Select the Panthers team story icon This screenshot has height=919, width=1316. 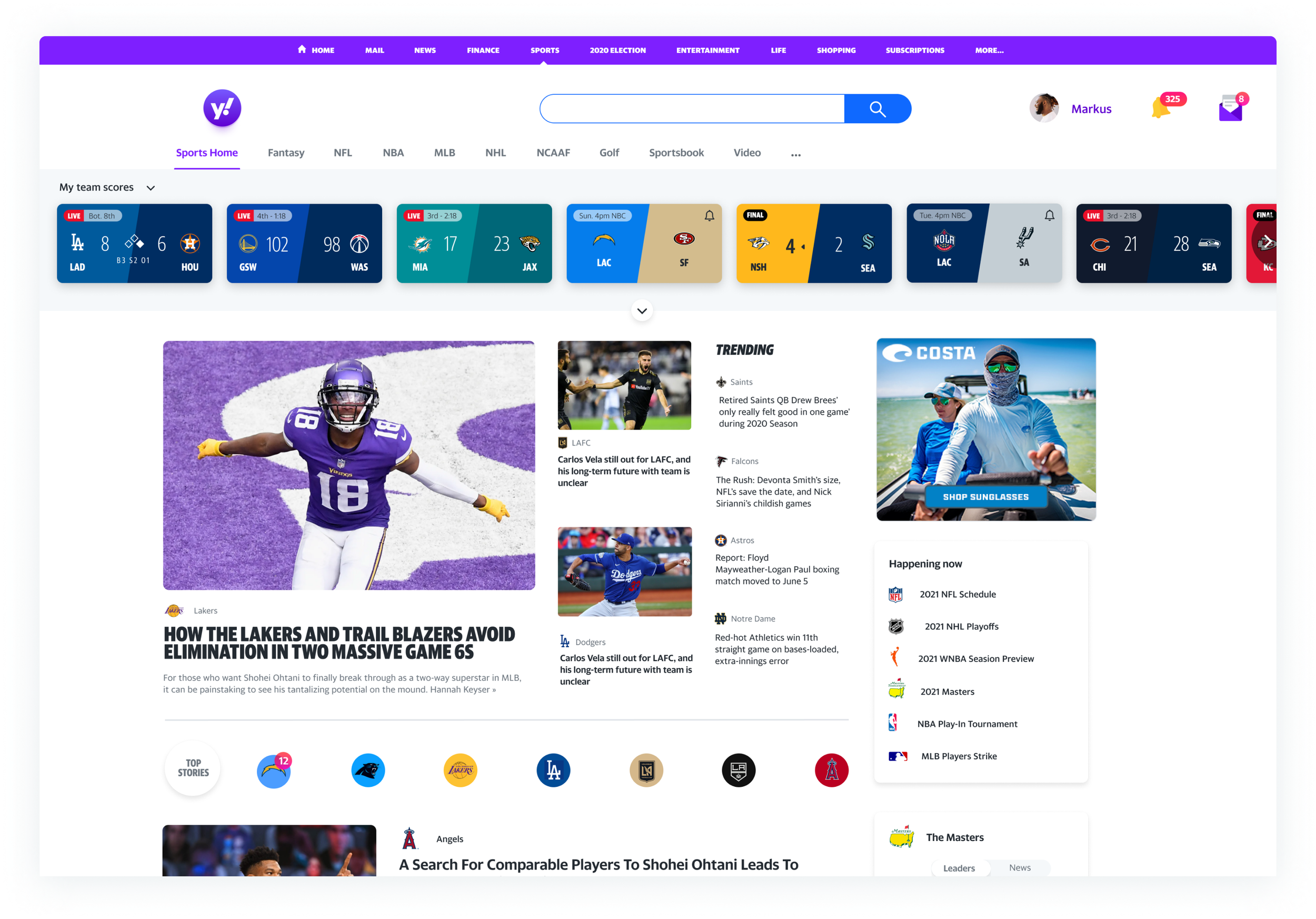[x=368, y=770]
